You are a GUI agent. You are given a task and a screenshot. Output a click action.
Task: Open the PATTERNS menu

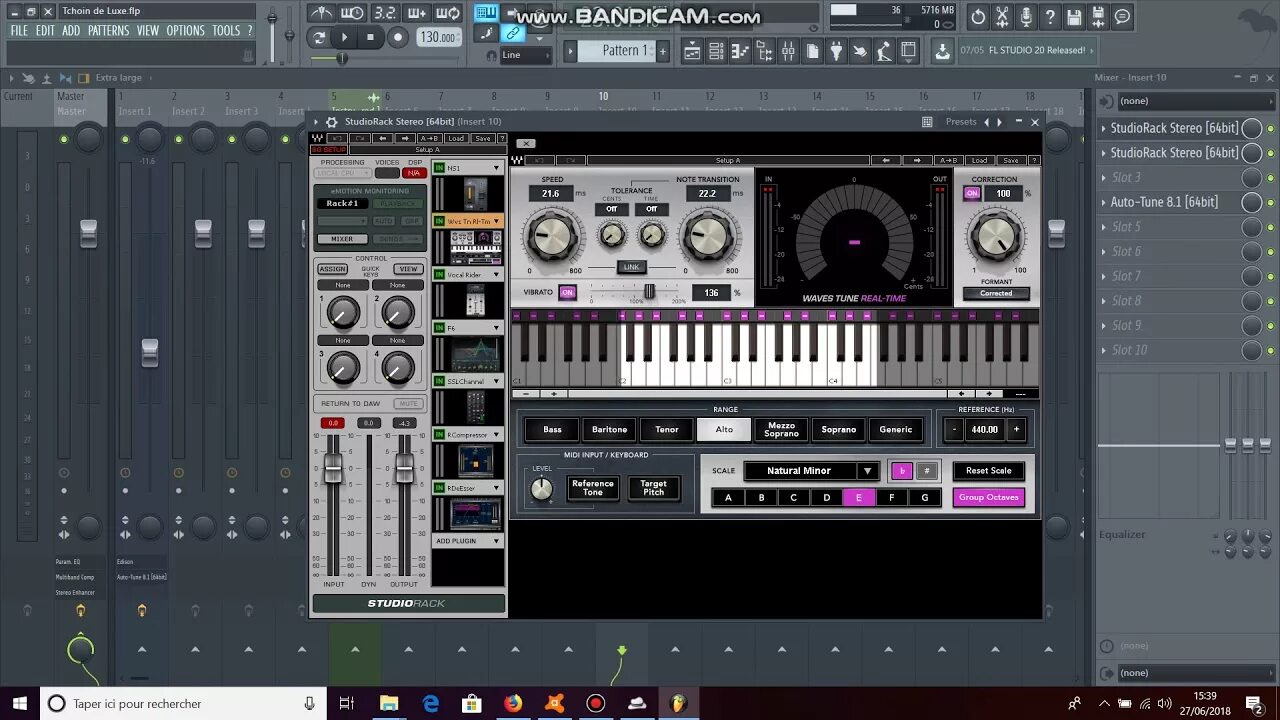pyautogui.click(x=108, y=31)
